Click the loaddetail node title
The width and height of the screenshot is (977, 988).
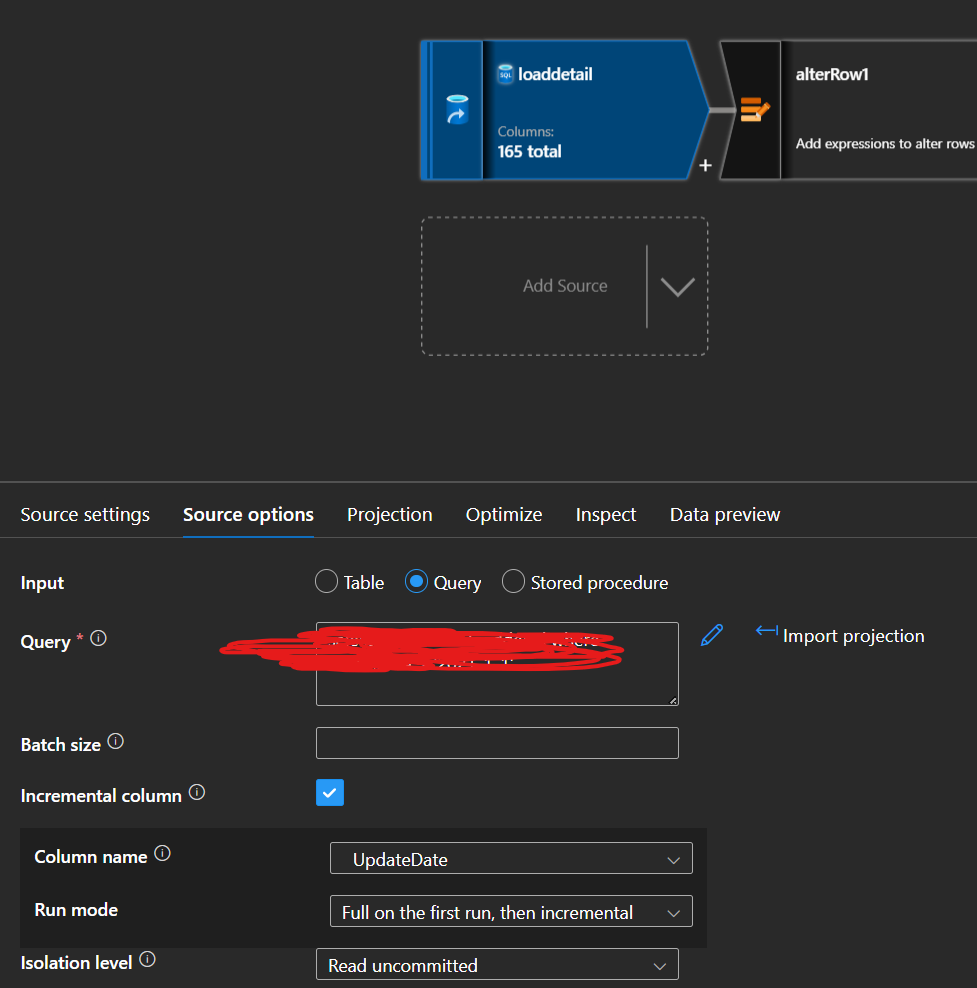point(555,74)
